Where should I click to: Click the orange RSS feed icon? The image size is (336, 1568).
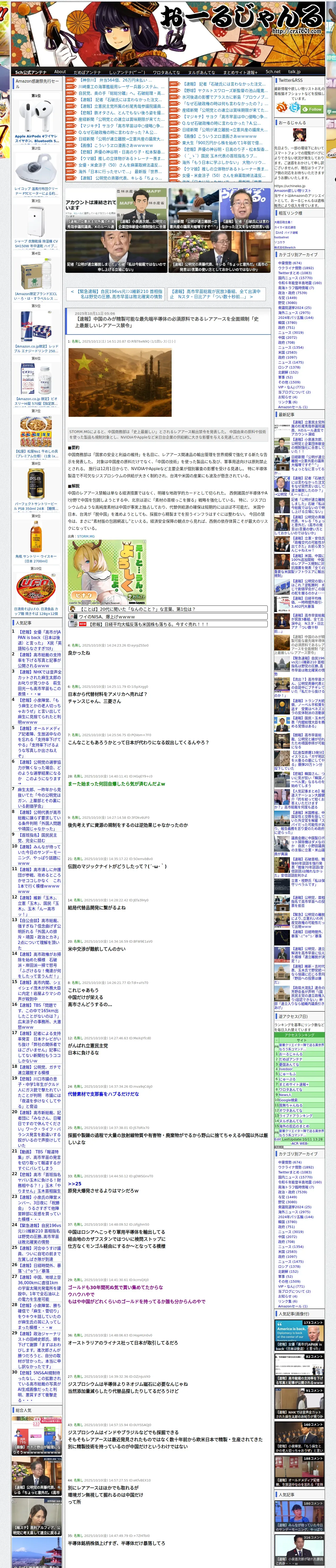[282, 107]
